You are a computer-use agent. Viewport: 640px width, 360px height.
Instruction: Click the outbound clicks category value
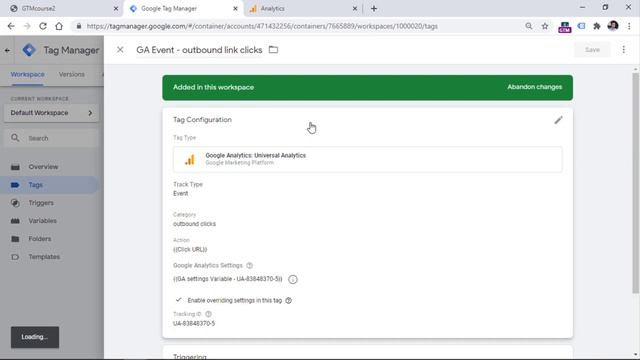[194, 224]
